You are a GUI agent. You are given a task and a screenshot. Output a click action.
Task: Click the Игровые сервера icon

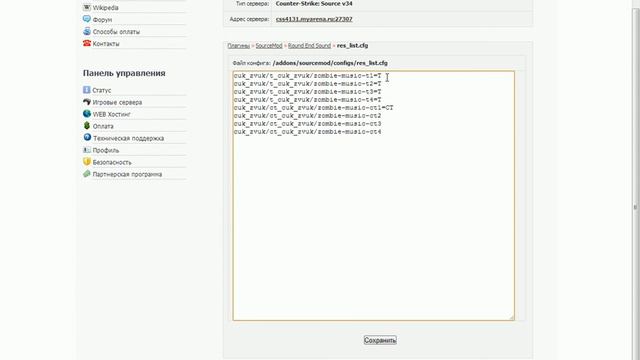coord(87,102)
